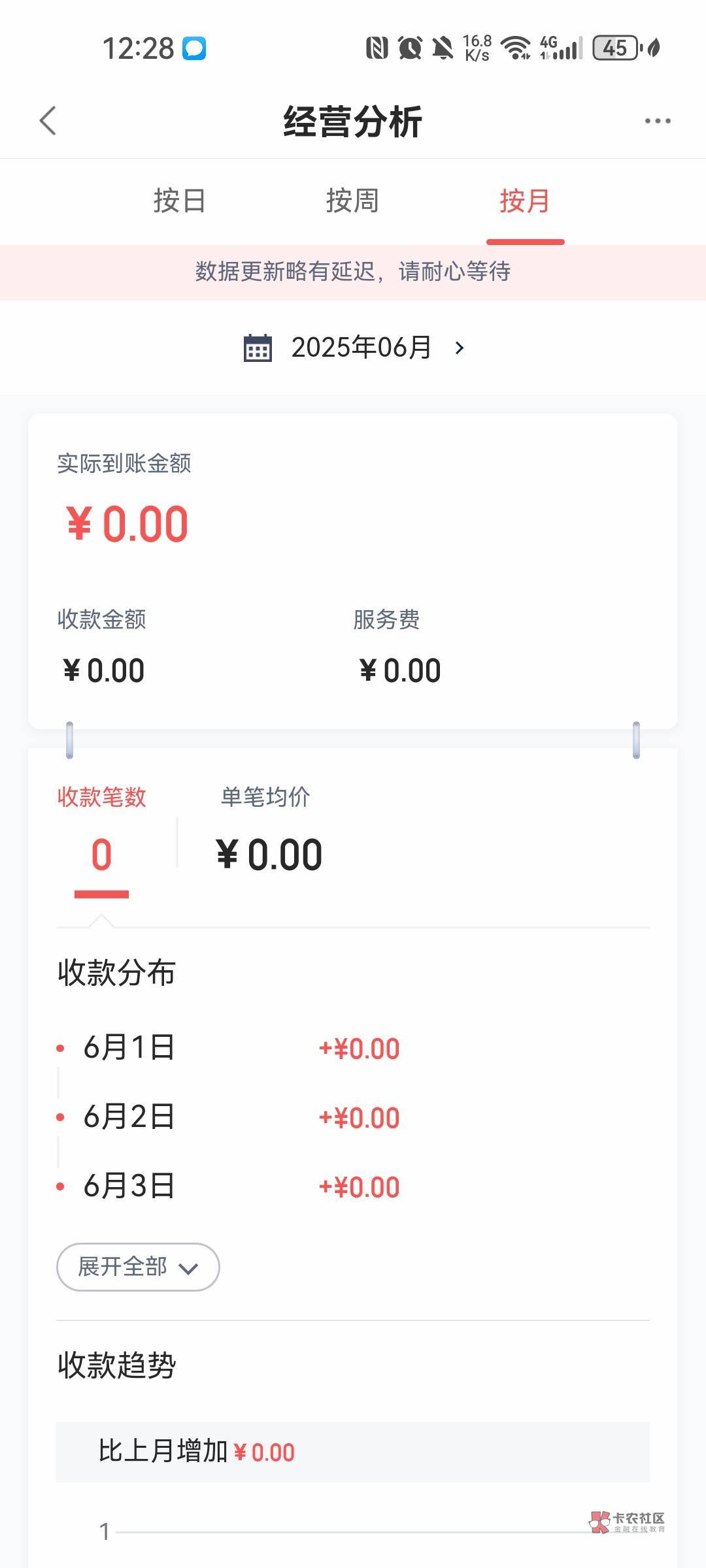Tap the message notification icon in status bar
The image size is (706, 1568).
point(193,48)
